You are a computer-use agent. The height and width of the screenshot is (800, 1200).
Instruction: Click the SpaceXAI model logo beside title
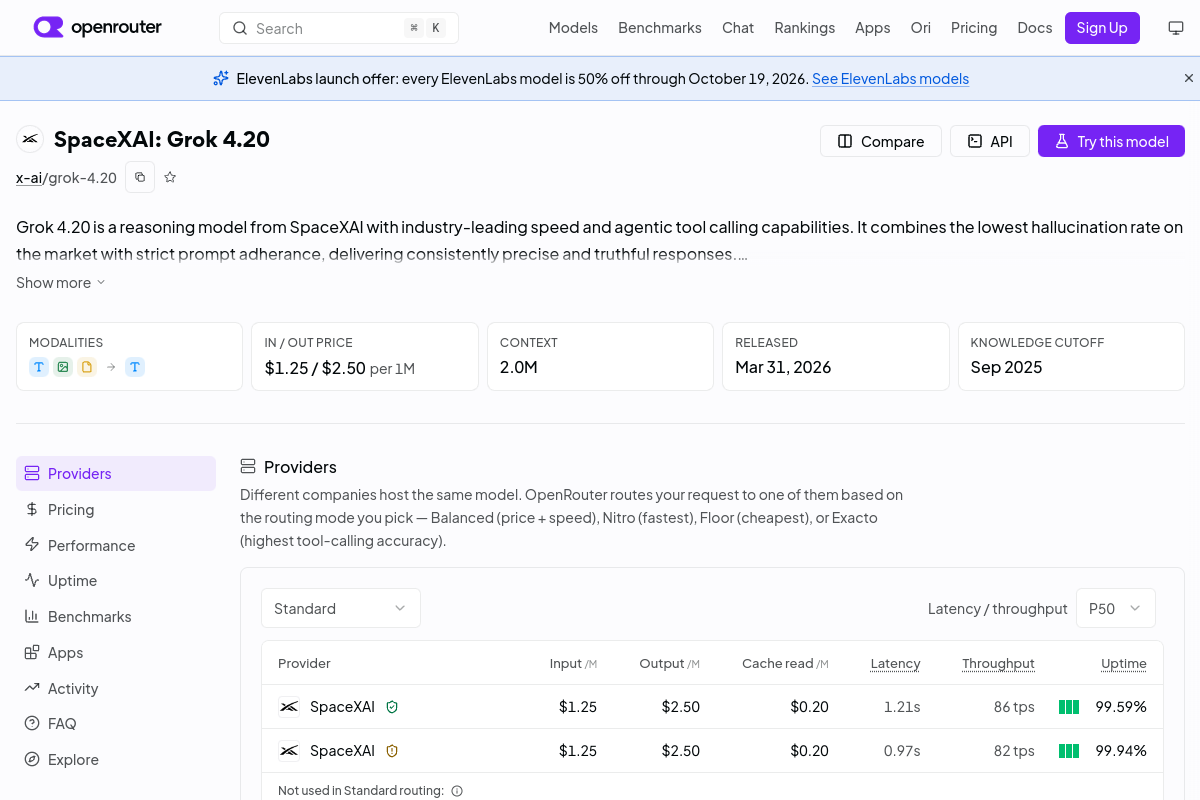30,140
